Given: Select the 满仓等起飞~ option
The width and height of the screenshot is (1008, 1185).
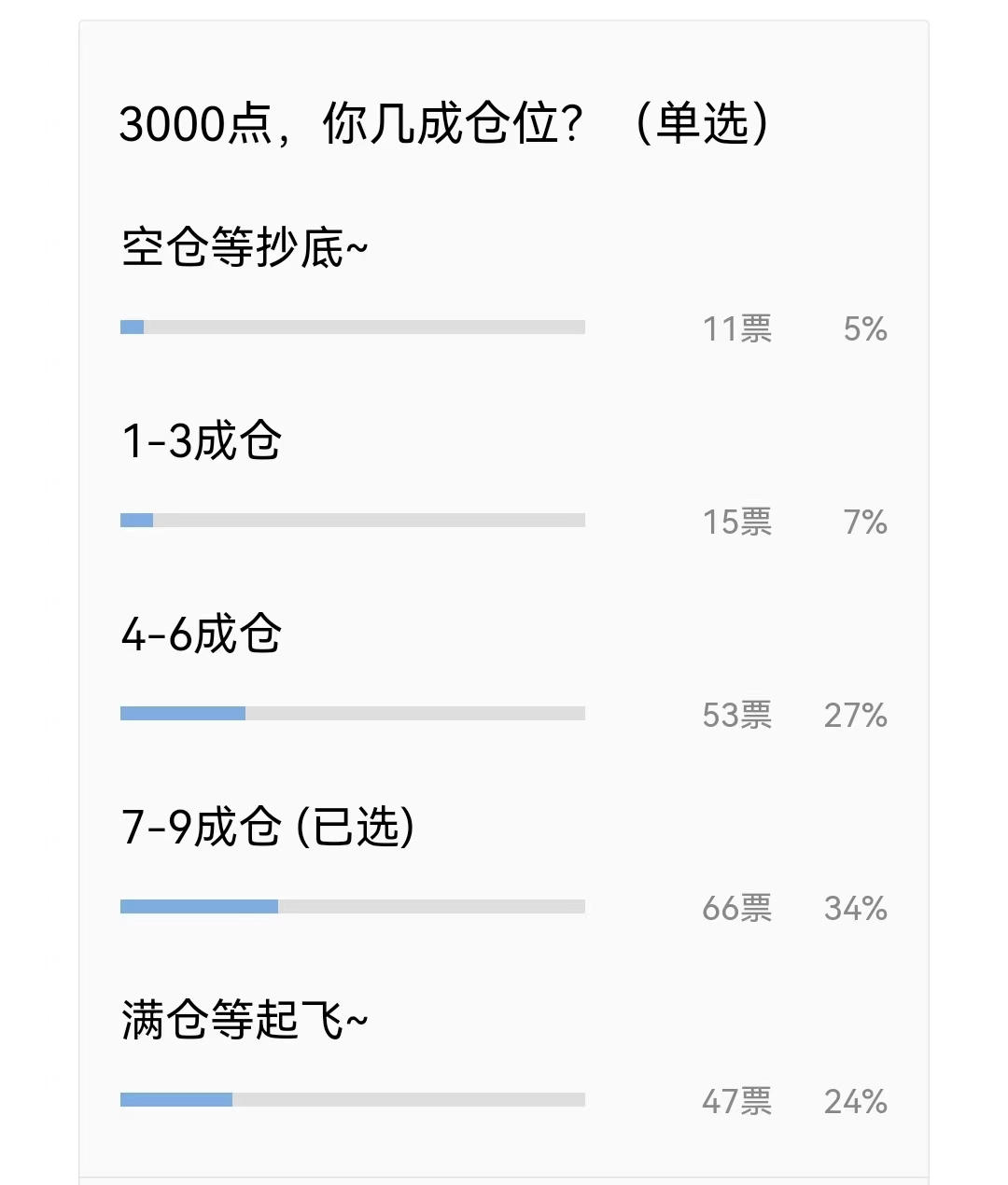Looking at the screenshot, I should 245,1020.
